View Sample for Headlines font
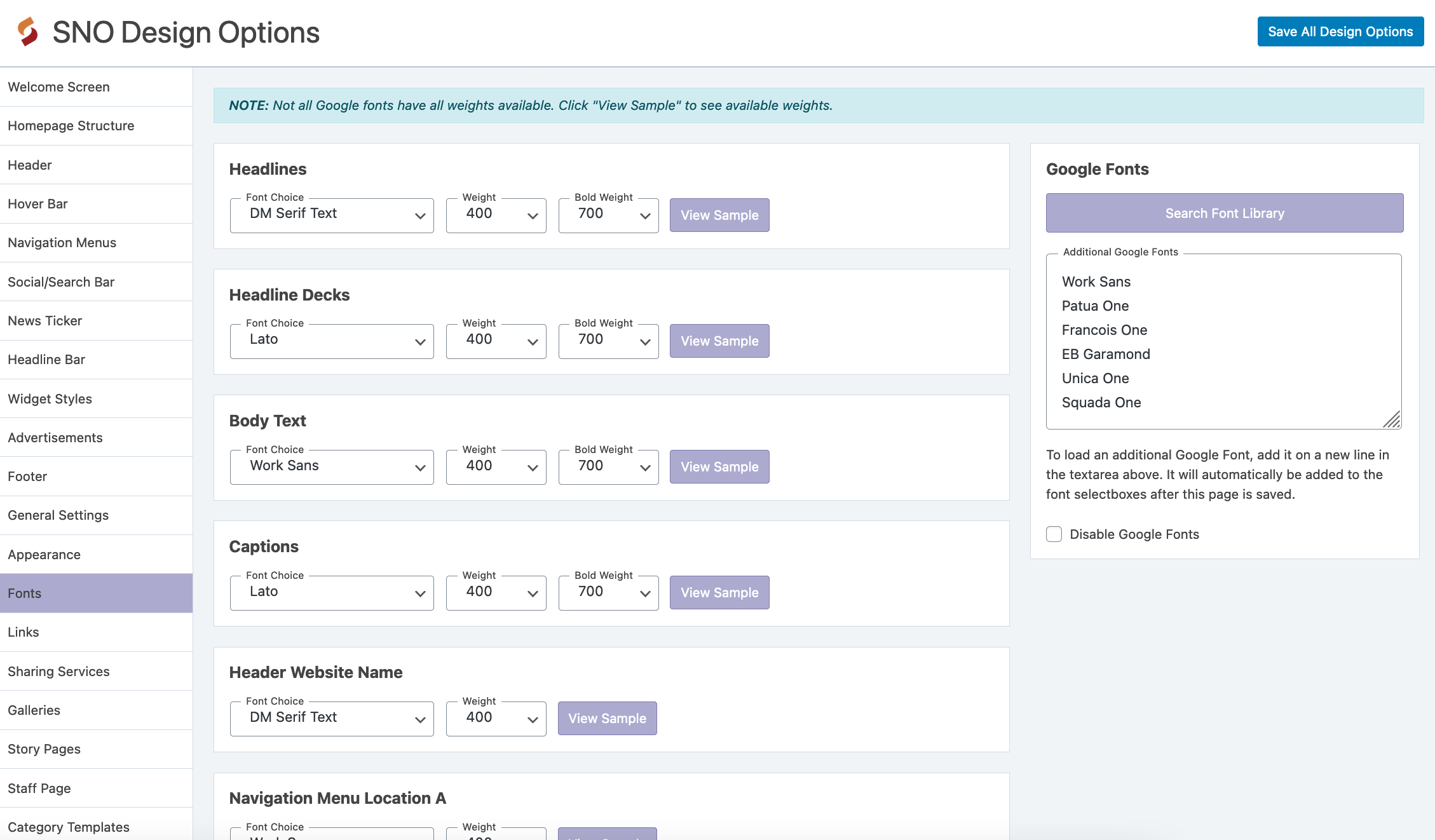1435x840 pixels. [719, 215]
